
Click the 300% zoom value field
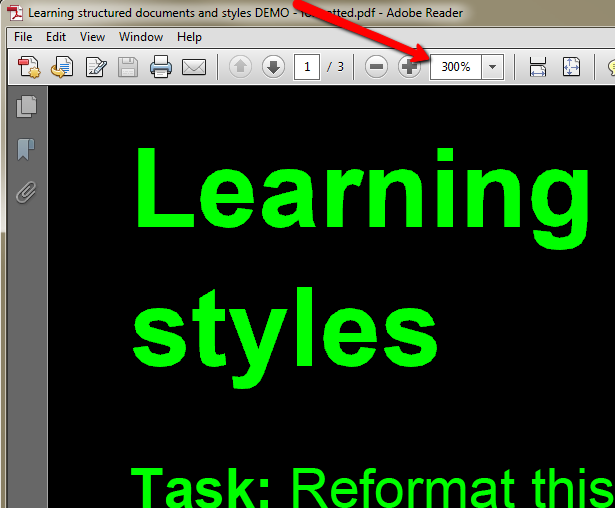(x=456, y=67)
